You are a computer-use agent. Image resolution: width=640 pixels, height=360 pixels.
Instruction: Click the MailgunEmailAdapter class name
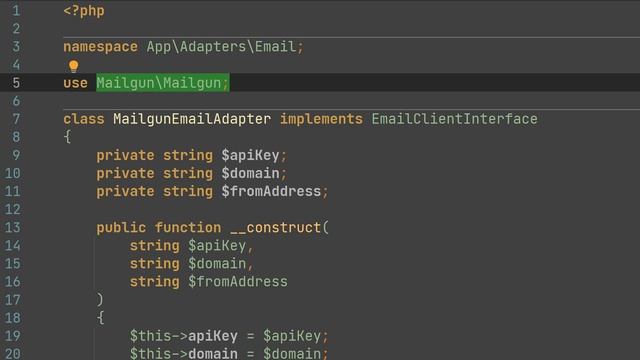point(192,119)
